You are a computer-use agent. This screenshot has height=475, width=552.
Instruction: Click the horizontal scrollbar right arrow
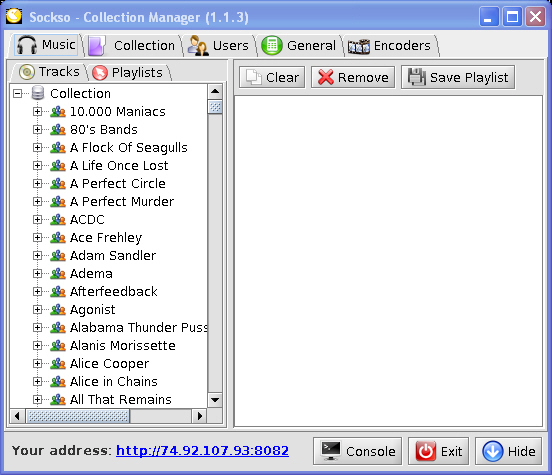pyautogui.click(x=200, y=416)
